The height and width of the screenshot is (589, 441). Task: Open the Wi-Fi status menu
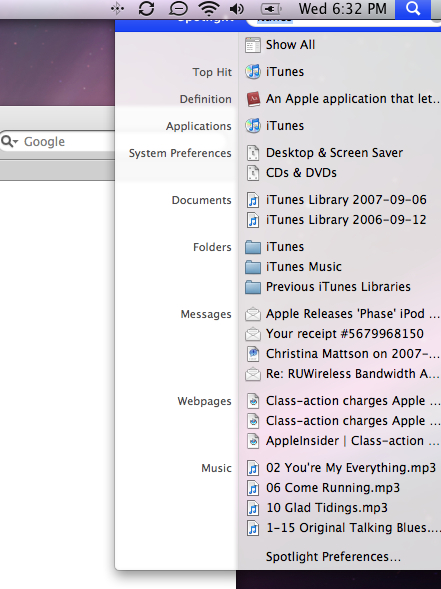pos(209,8)
